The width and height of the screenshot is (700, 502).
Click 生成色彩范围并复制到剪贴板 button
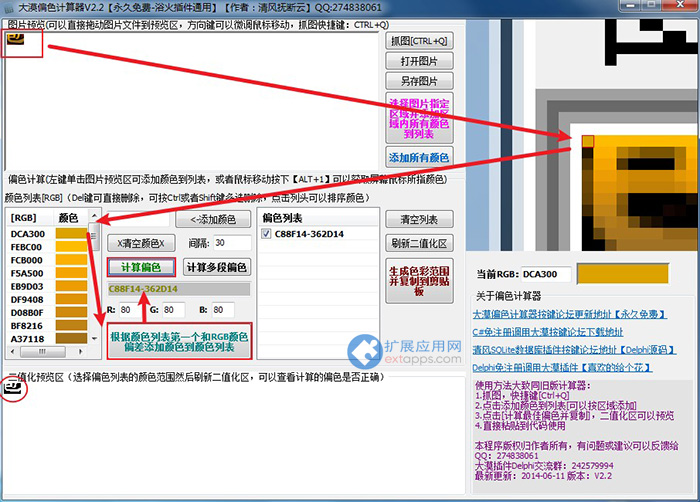coord(419,281)
